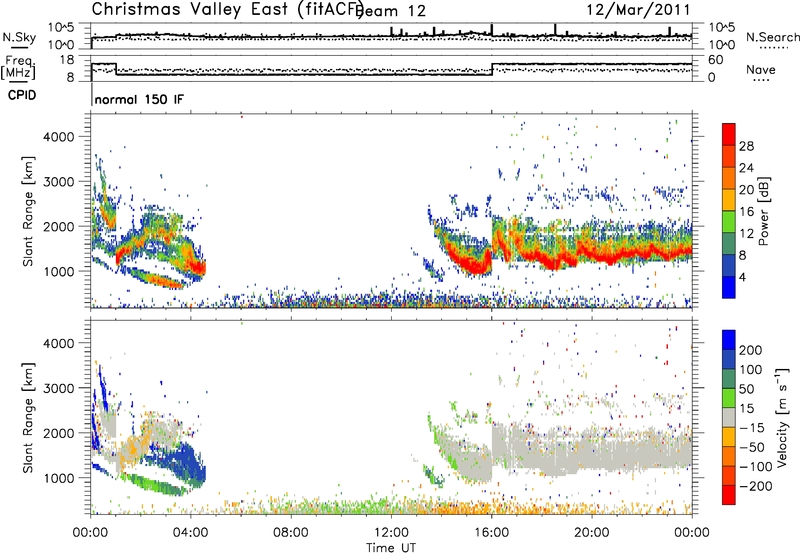The height and width of the screenshot is (554, 800).
Task: Click the 'normal 150 IF' CPID text
Action: pyautogui.click(x=139, y=99)
